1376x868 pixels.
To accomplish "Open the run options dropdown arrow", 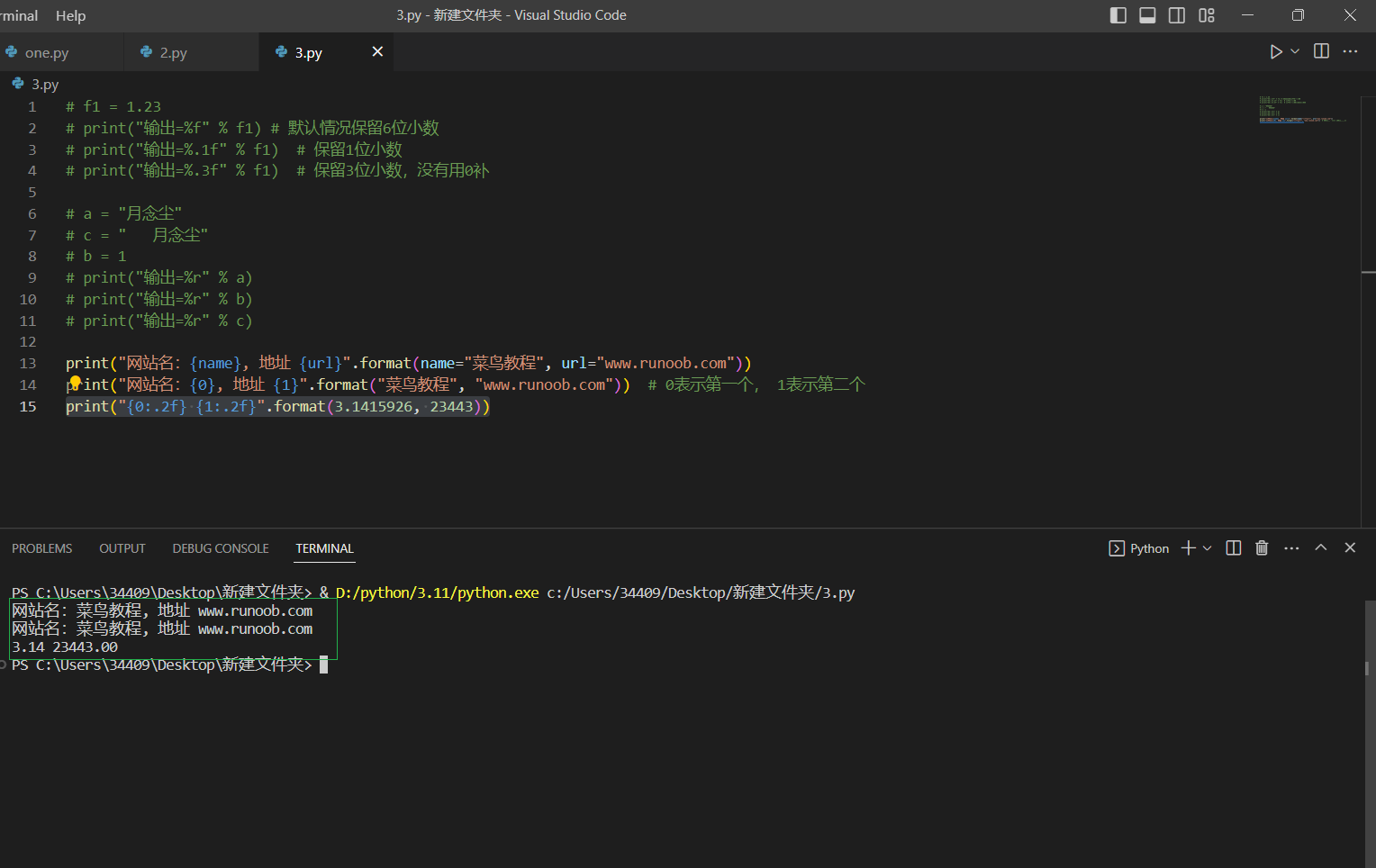I will (1295, 51).
